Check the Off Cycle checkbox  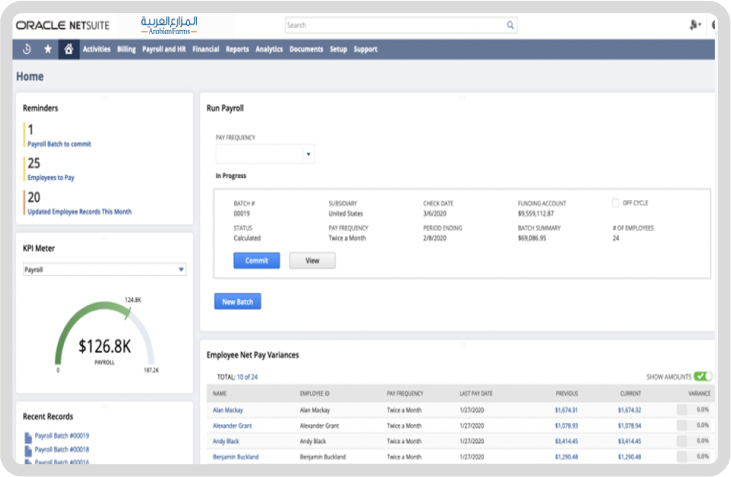point(616,203)
